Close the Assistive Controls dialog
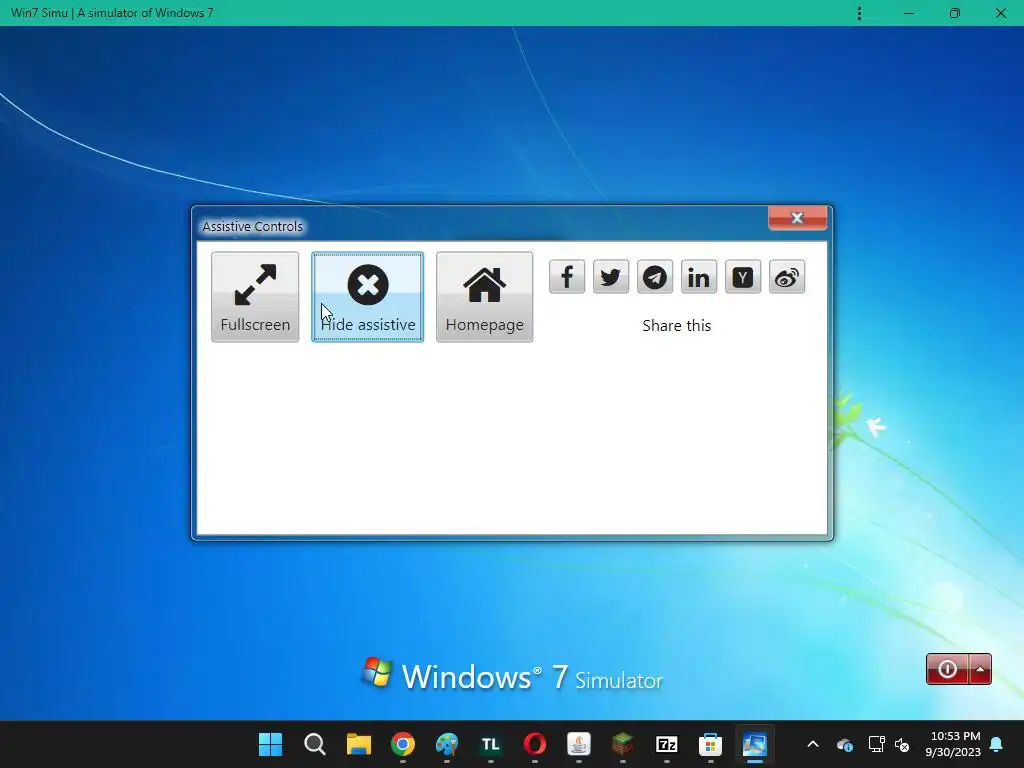1024x768 pixels. click(797, 218)
